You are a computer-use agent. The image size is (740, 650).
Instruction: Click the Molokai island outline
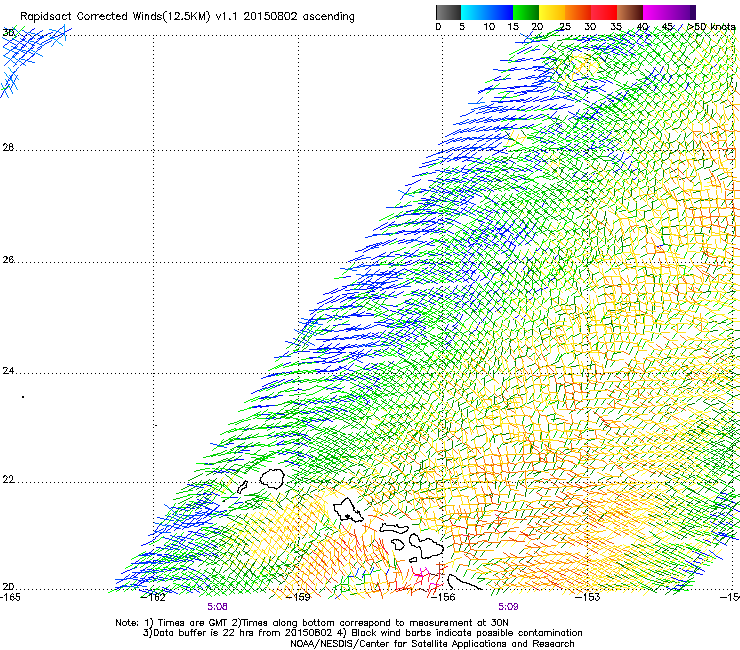click(x=395, y=528)
